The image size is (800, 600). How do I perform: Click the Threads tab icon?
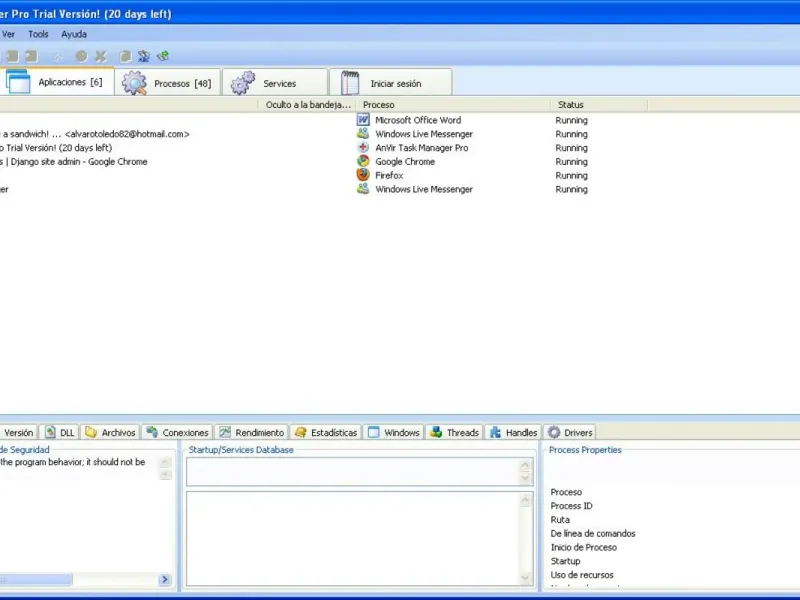pyautogui.click(x=436, y=432)
